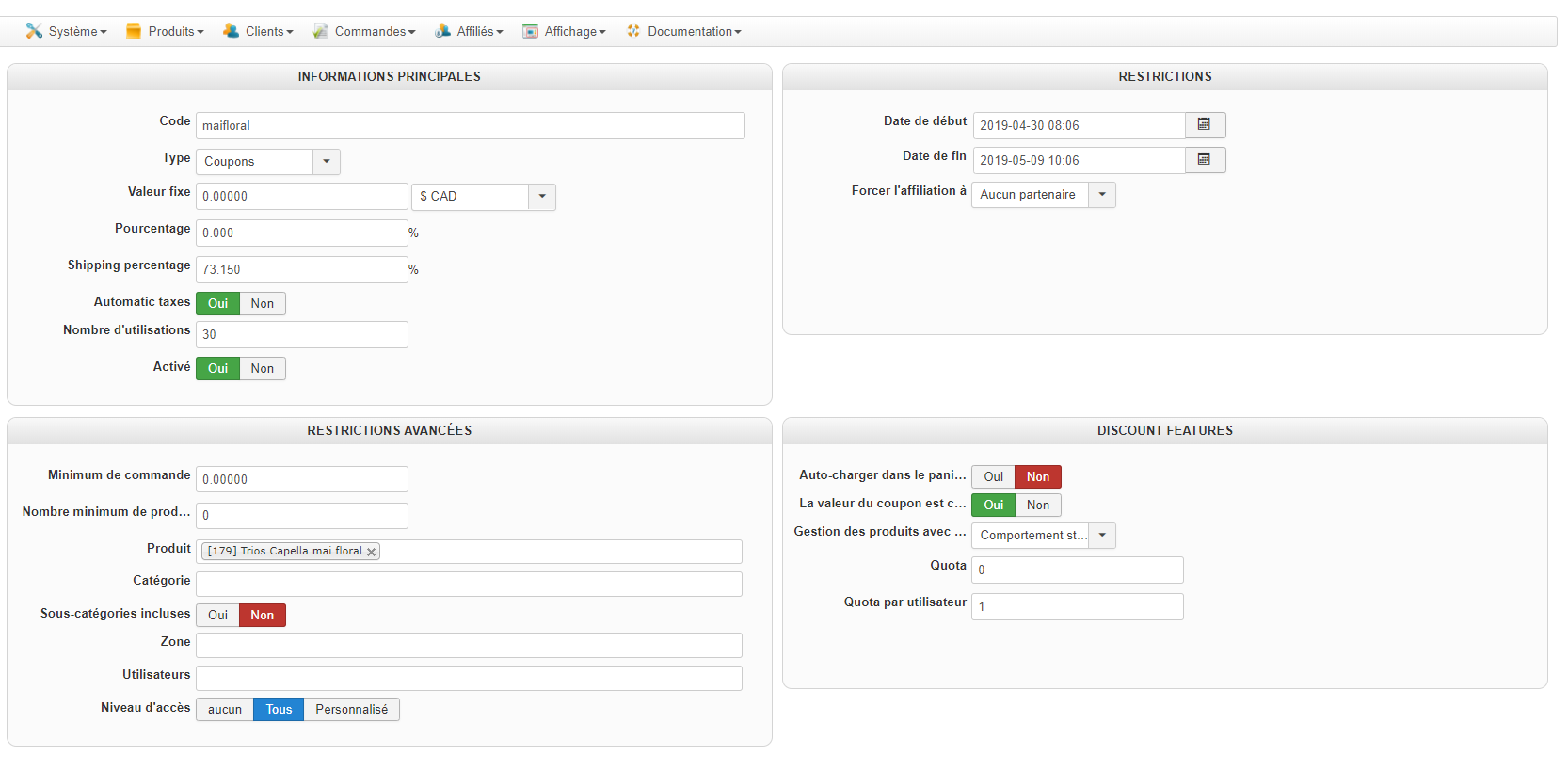Viewport: 1568px width, 771px height.
Task: Set Auto-charger dans le panier to Oui
Action: click(x=993, y=476)
